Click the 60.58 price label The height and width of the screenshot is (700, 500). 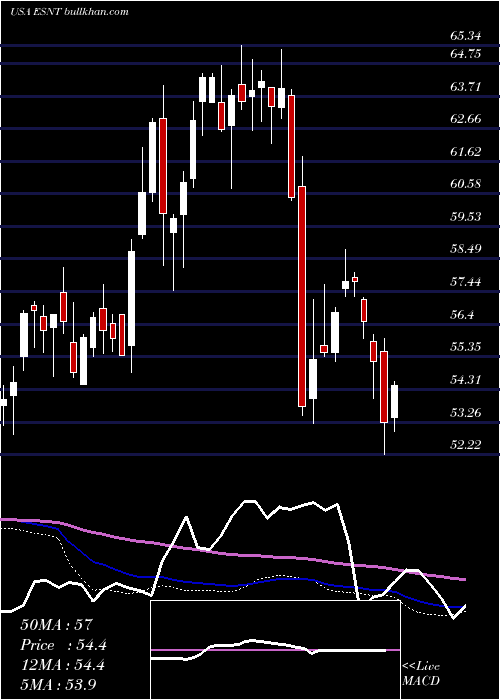click(466, 184)
